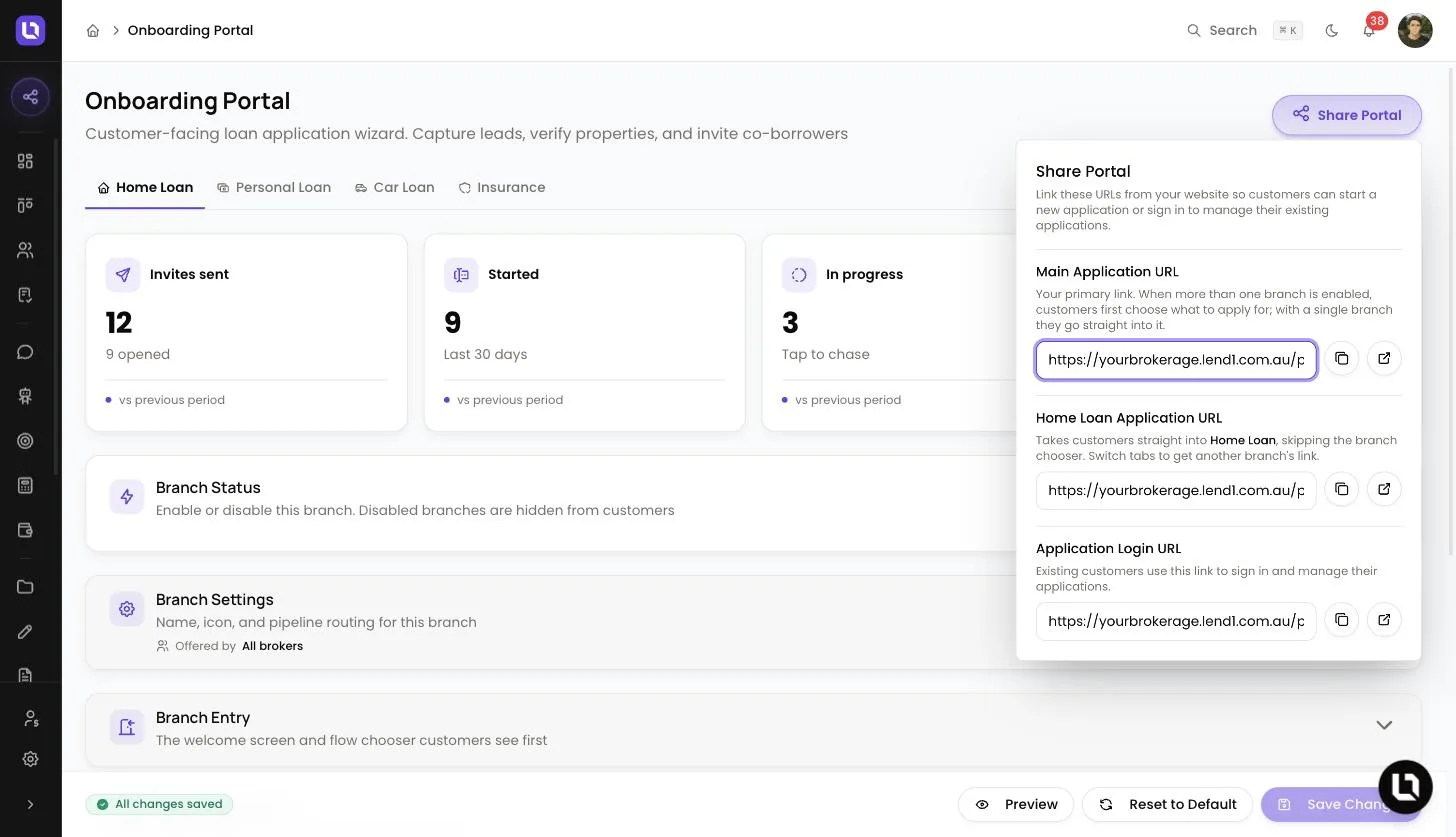
Task: Open Main Application URL in new tab
Action: 1384,358
